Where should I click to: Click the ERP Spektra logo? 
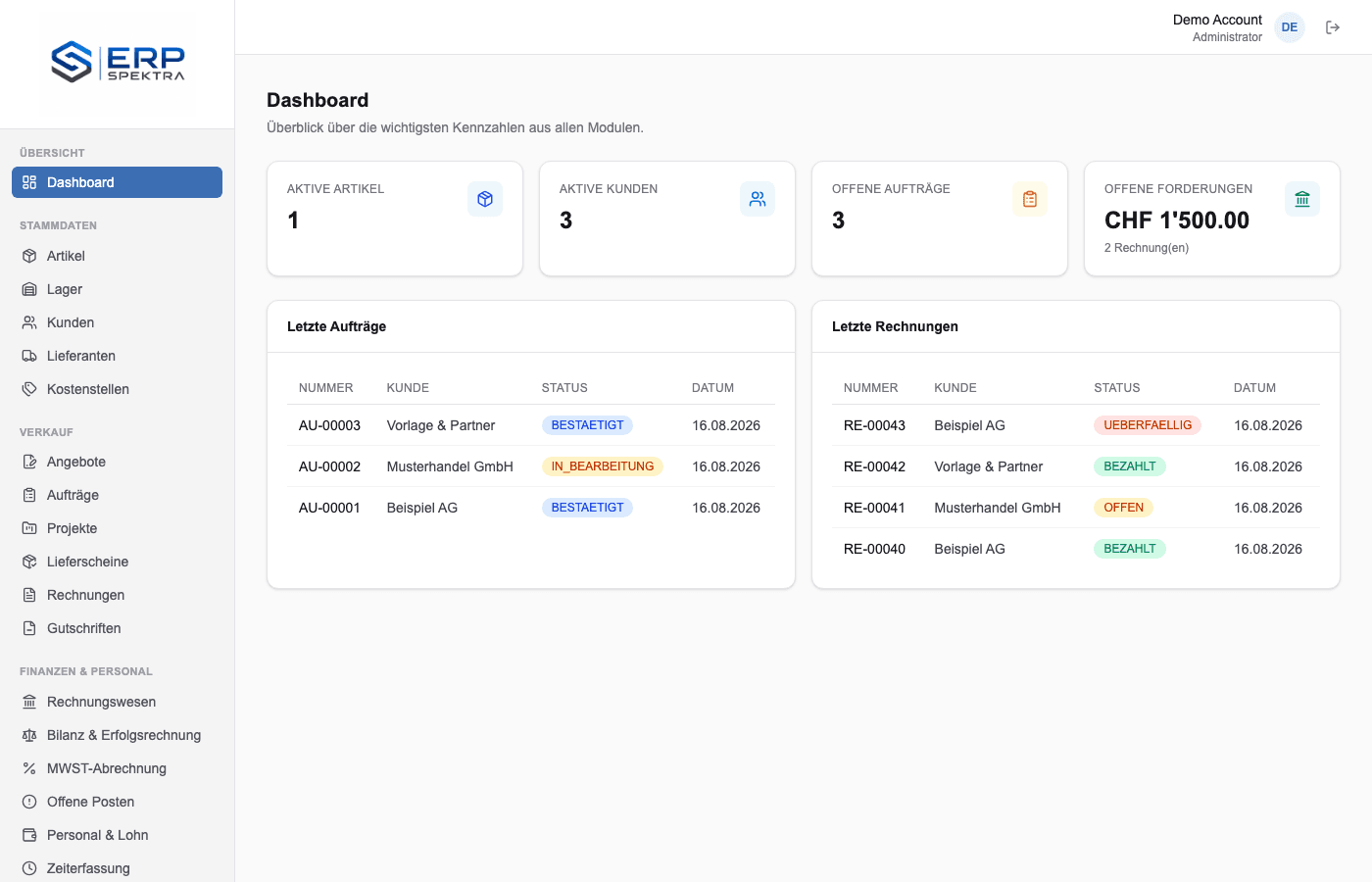point(118,62)
